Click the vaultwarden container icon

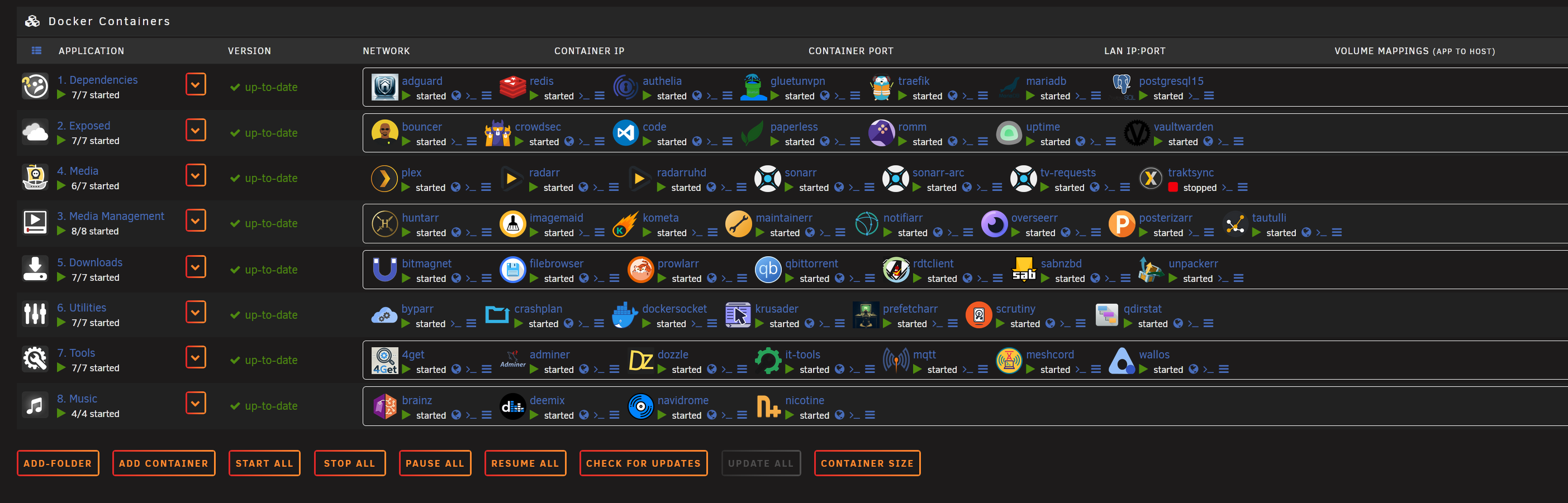1137,133
